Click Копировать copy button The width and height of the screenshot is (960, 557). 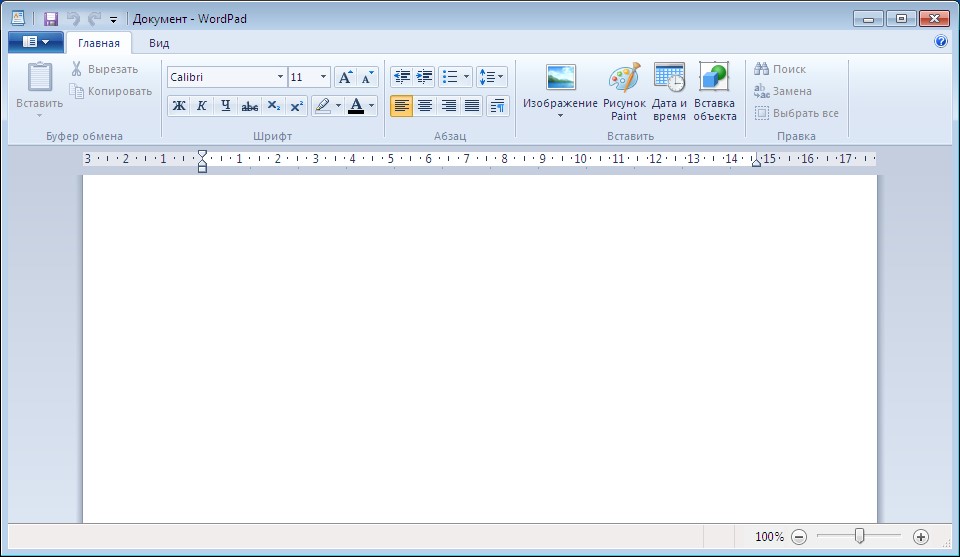[111, 91]
